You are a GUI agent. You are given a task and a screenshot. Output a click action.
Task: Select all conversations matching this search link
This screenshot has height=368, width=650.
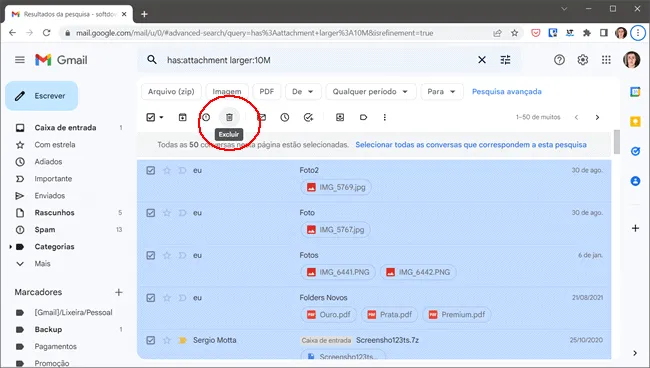[471, 145]
